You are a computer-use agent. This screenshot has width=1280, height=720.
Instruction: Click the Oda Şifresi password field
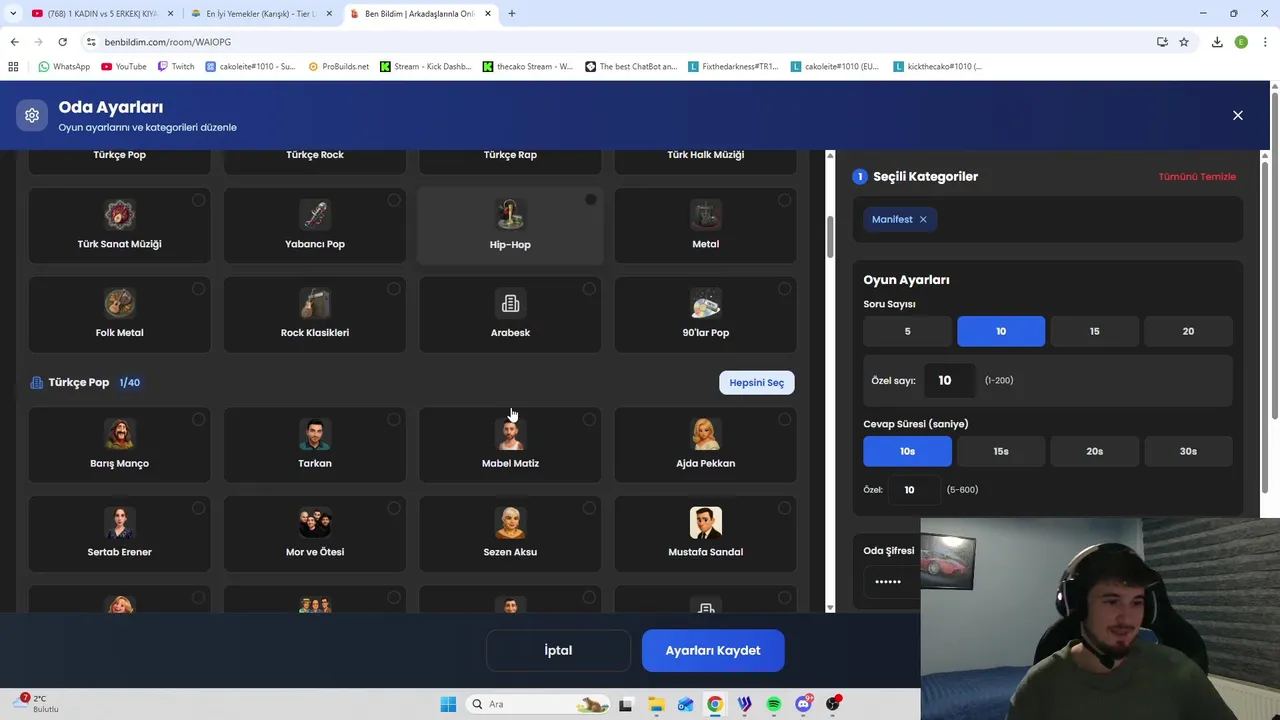(x=891, y=581)
